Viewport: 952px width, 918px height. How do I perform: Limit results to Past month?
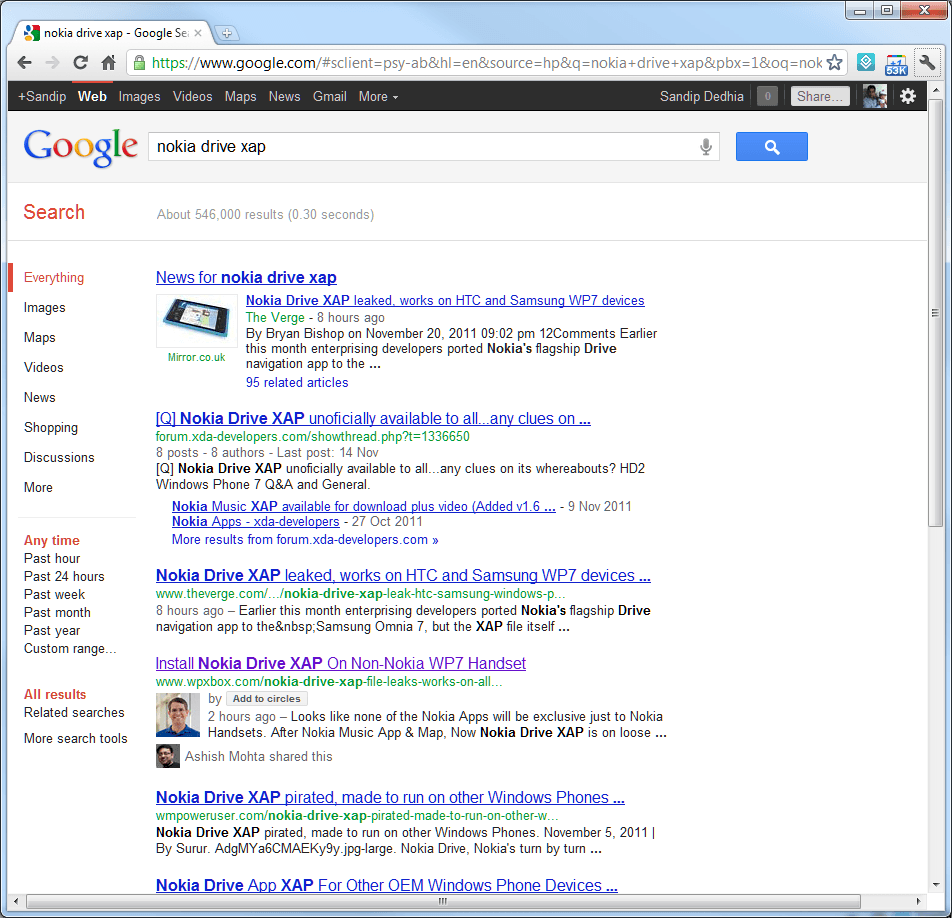(57, 613)
